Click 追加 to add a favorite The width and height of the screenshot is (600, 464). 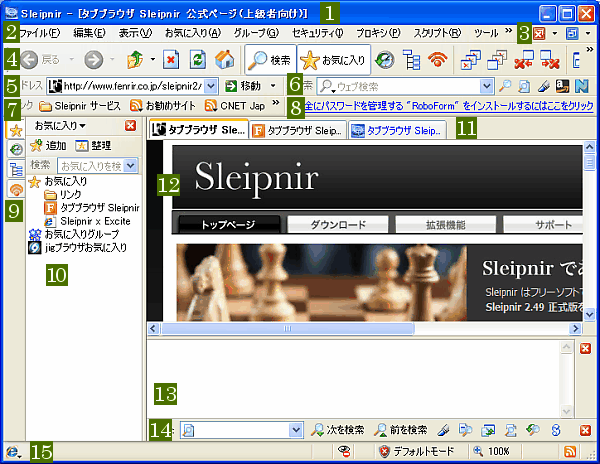click(48, 146)
